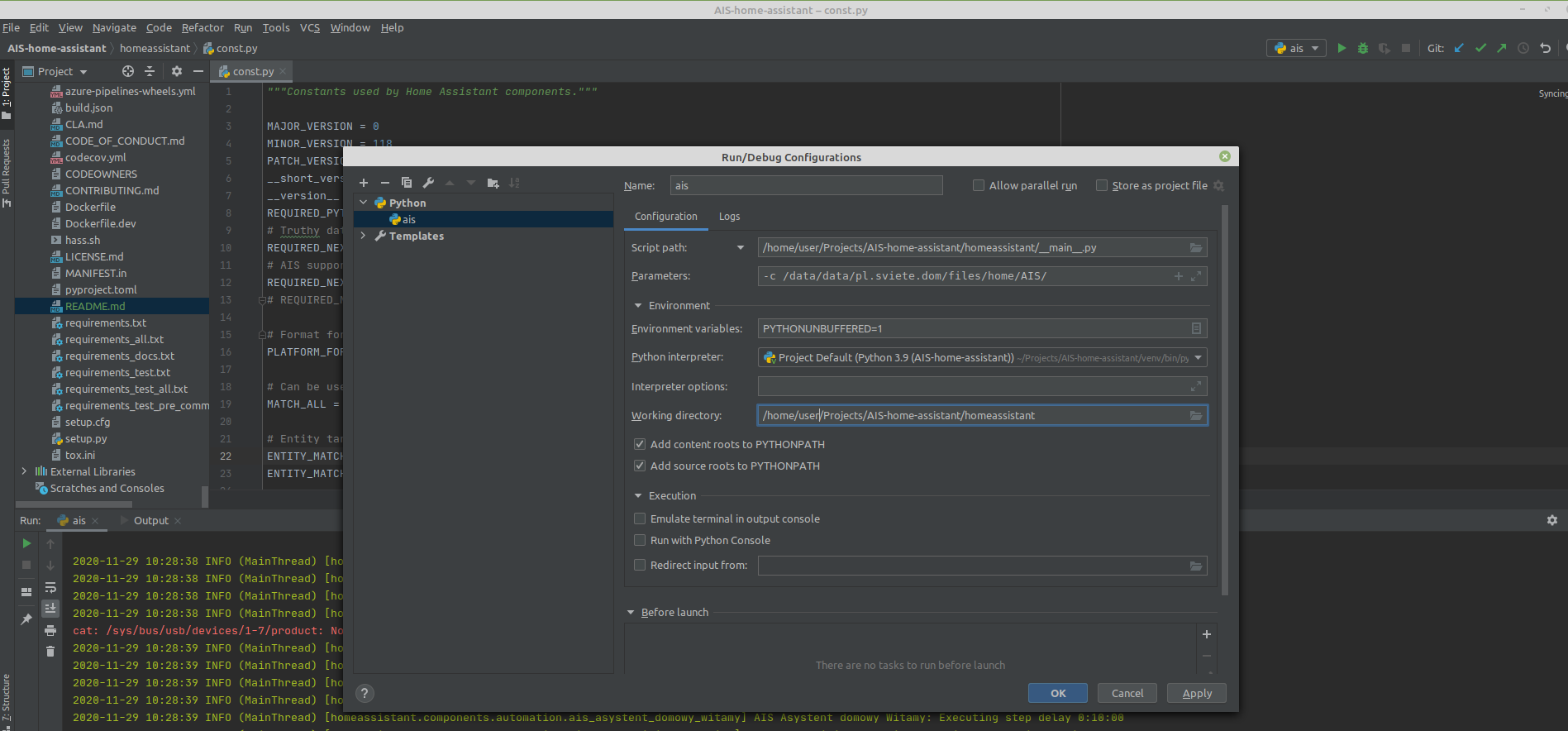
Task: Open the Refactor menu
Action: (203, 27)
